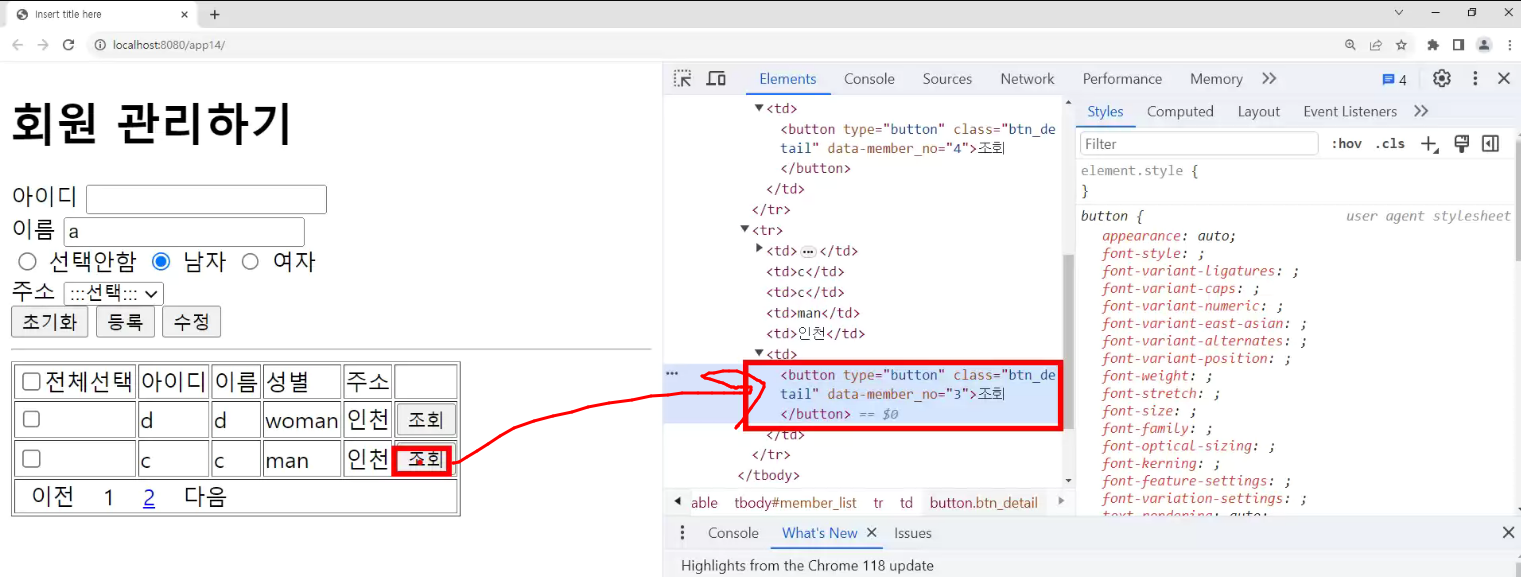Click the 이름 input field containing a
This screenshot has height=577, width=1521.
[x=184, y=231]
